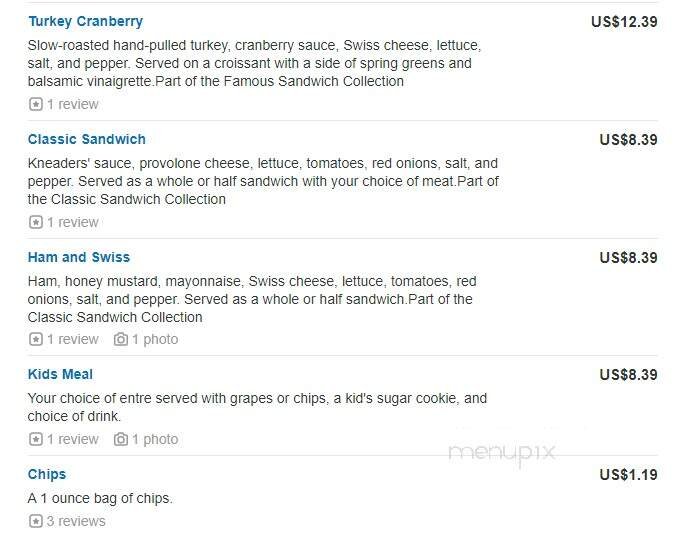Click the star icon under Turkey Cranberry
The height and width of the screenshot is (535, 681).
click(x=36, y=104)
